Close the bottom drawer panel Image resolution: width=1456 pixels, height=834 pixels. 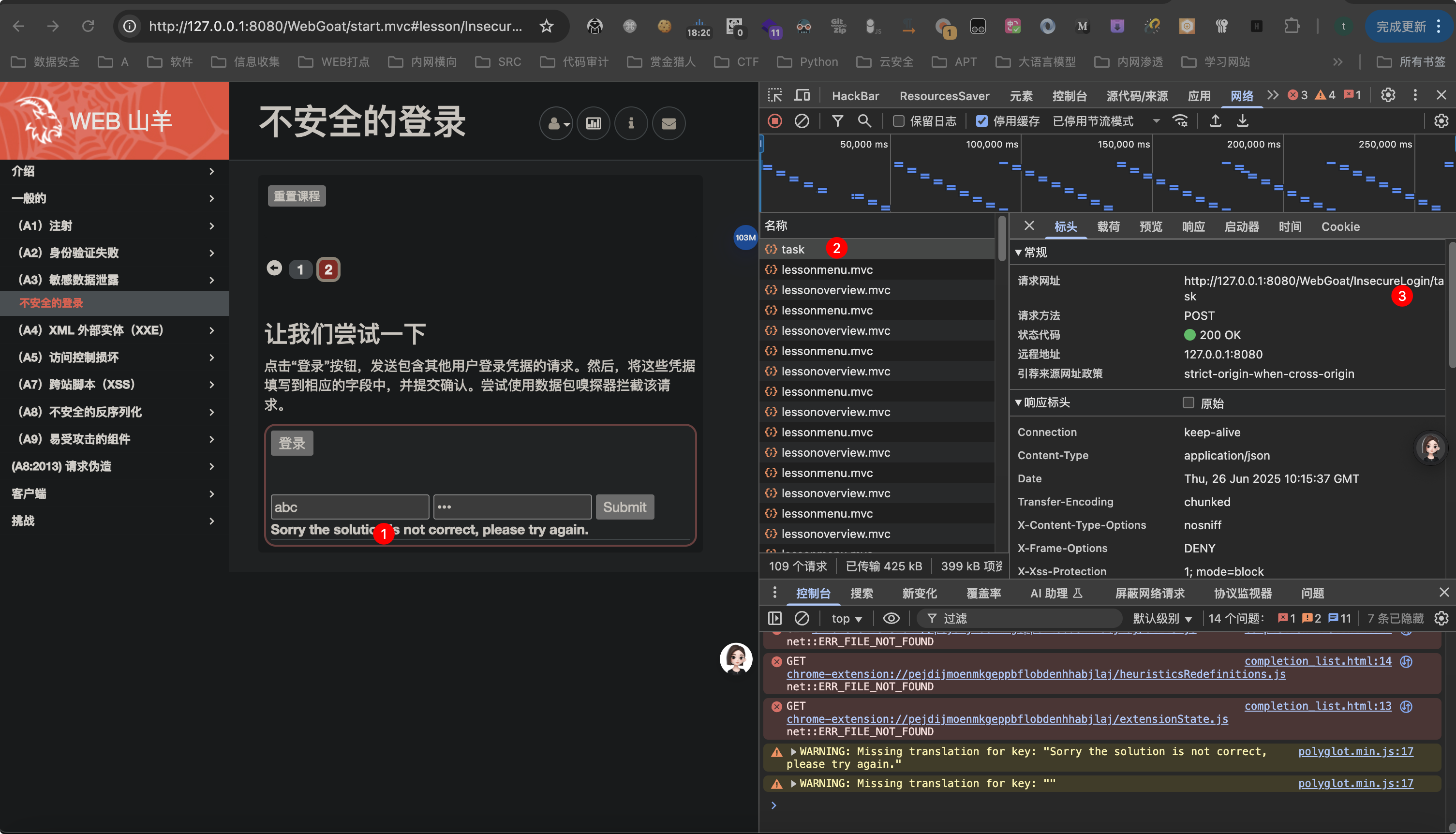coord(1444,592)
